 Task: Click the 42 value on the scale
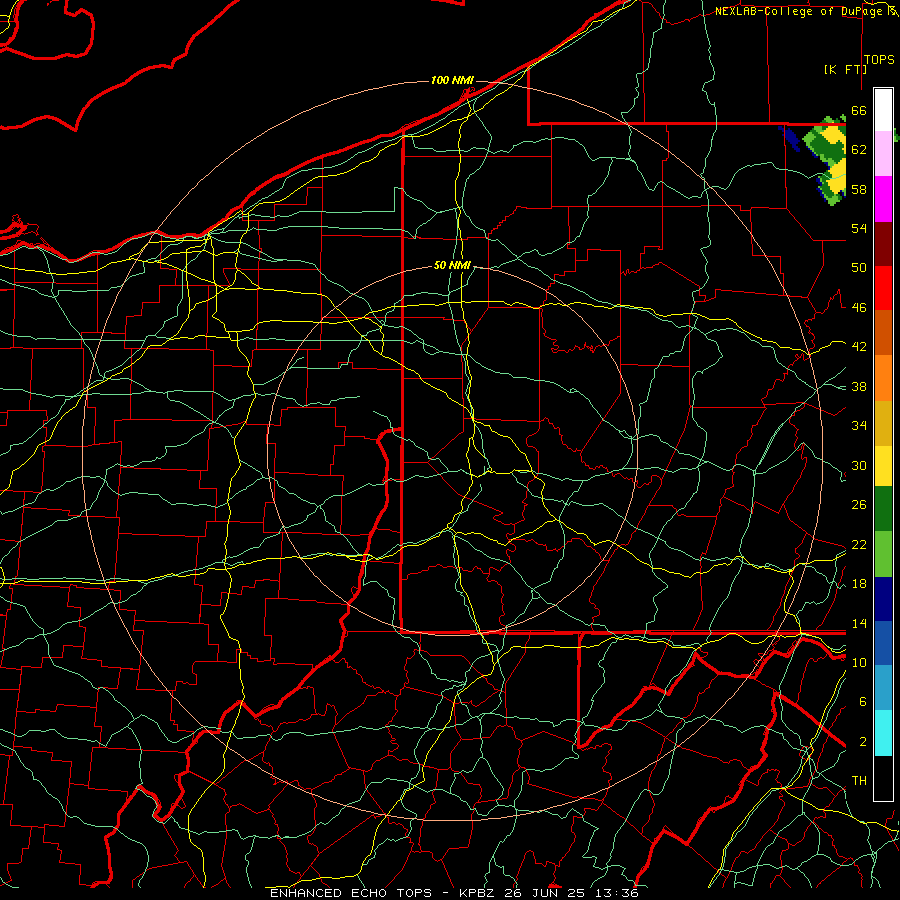[859, 346]
